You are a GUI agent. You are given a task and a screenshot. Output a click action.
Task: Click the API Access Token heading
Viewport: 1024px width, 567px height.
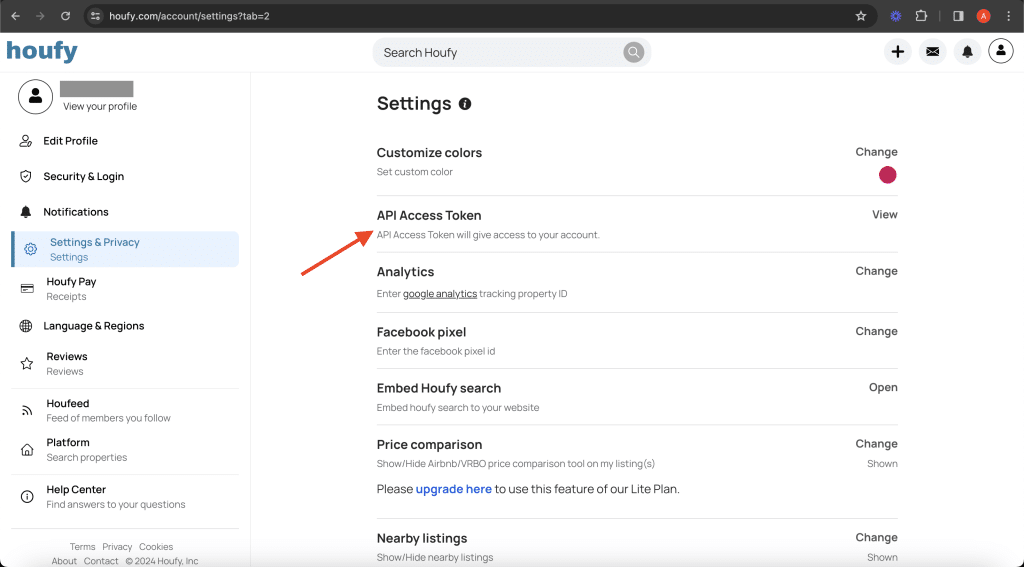click(x=429, y=216)
